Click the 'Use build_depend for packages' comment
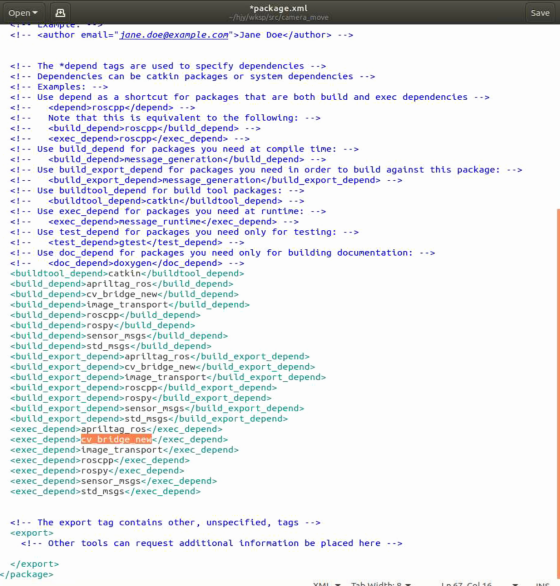 click(184, 149)
